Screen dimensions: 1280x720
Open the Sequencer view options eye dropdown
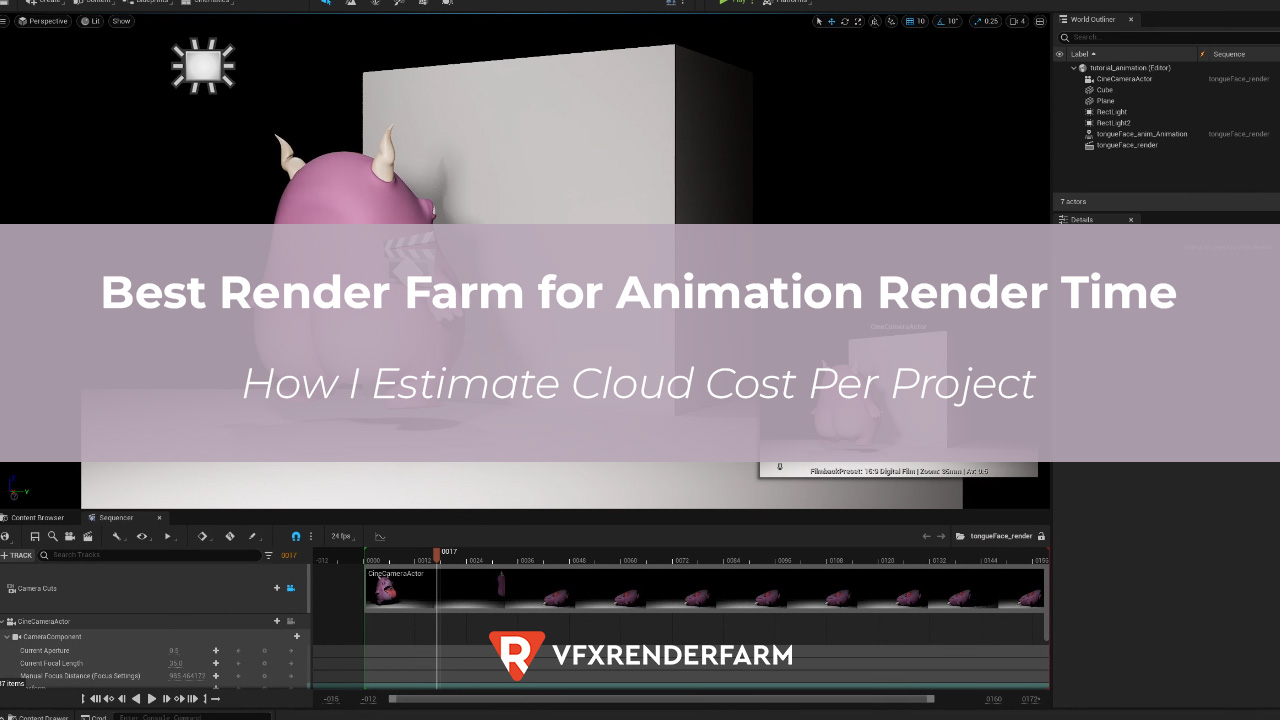coord(144,536)
